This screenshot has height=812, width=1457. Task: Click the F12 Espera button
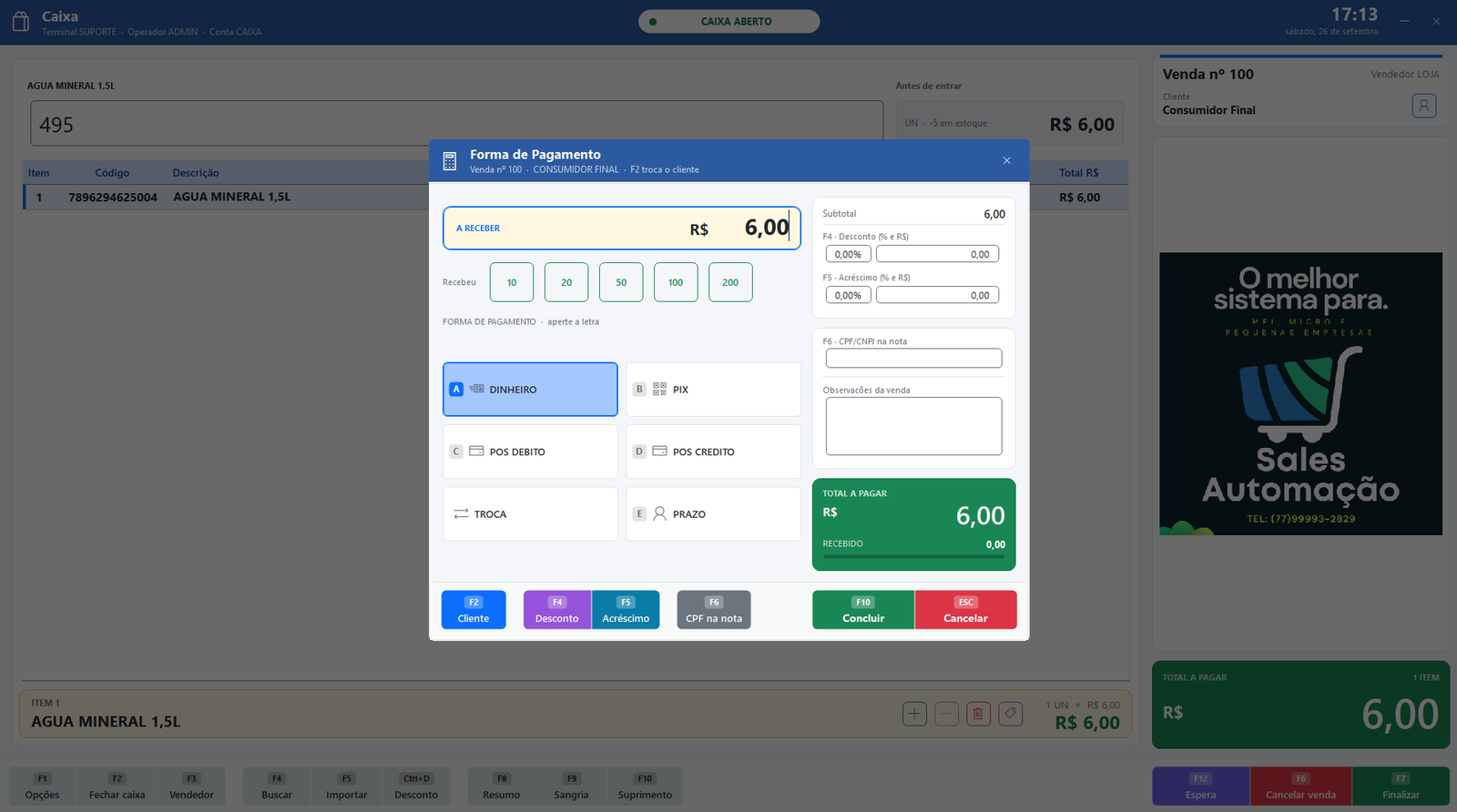(1201, 787)
